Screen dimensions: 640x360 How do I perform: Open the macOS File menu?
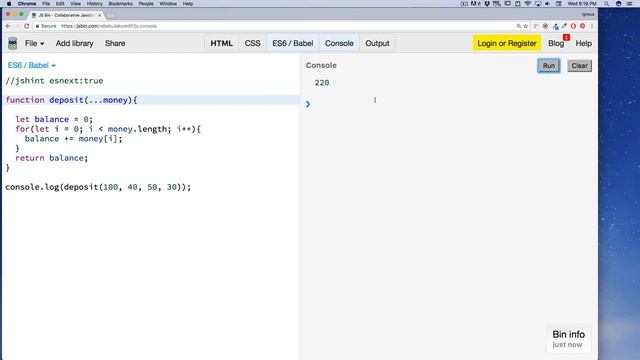coord(46,4)
